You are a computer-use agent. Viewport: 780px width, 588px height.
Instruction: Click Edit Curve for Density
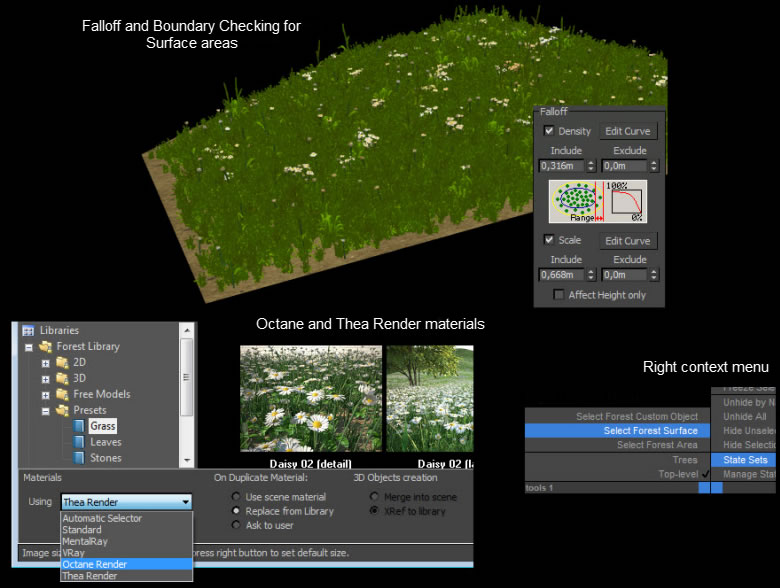[628, 131]
